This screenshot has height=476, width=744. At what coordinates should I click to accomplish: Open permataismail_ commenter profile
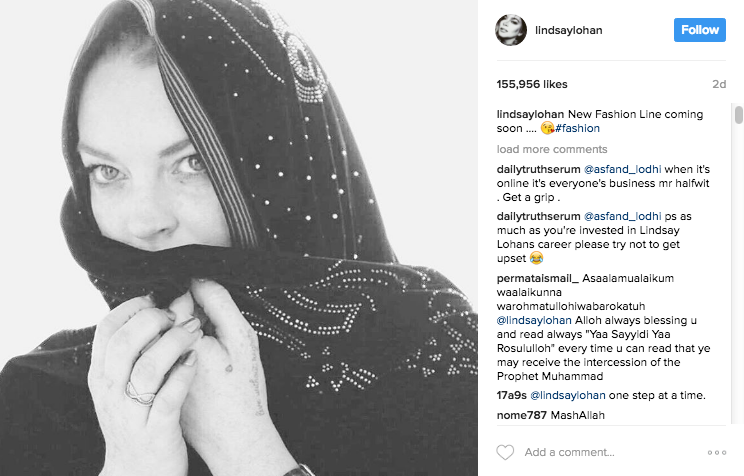tap(538, 279)
